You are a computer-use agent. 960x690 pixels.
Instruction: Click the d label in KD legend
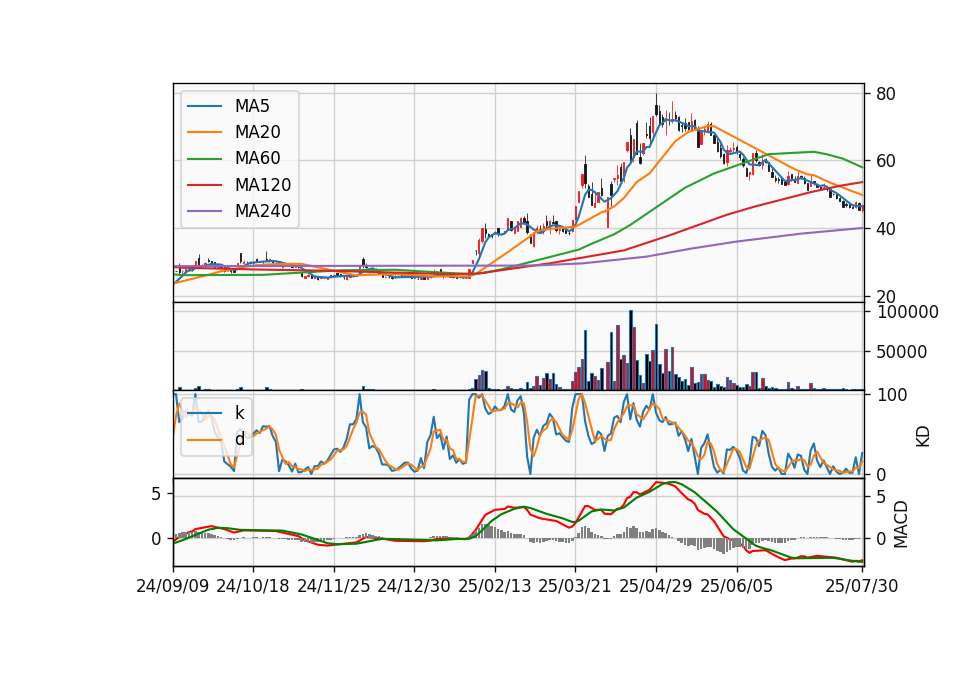tap(240, 439)
